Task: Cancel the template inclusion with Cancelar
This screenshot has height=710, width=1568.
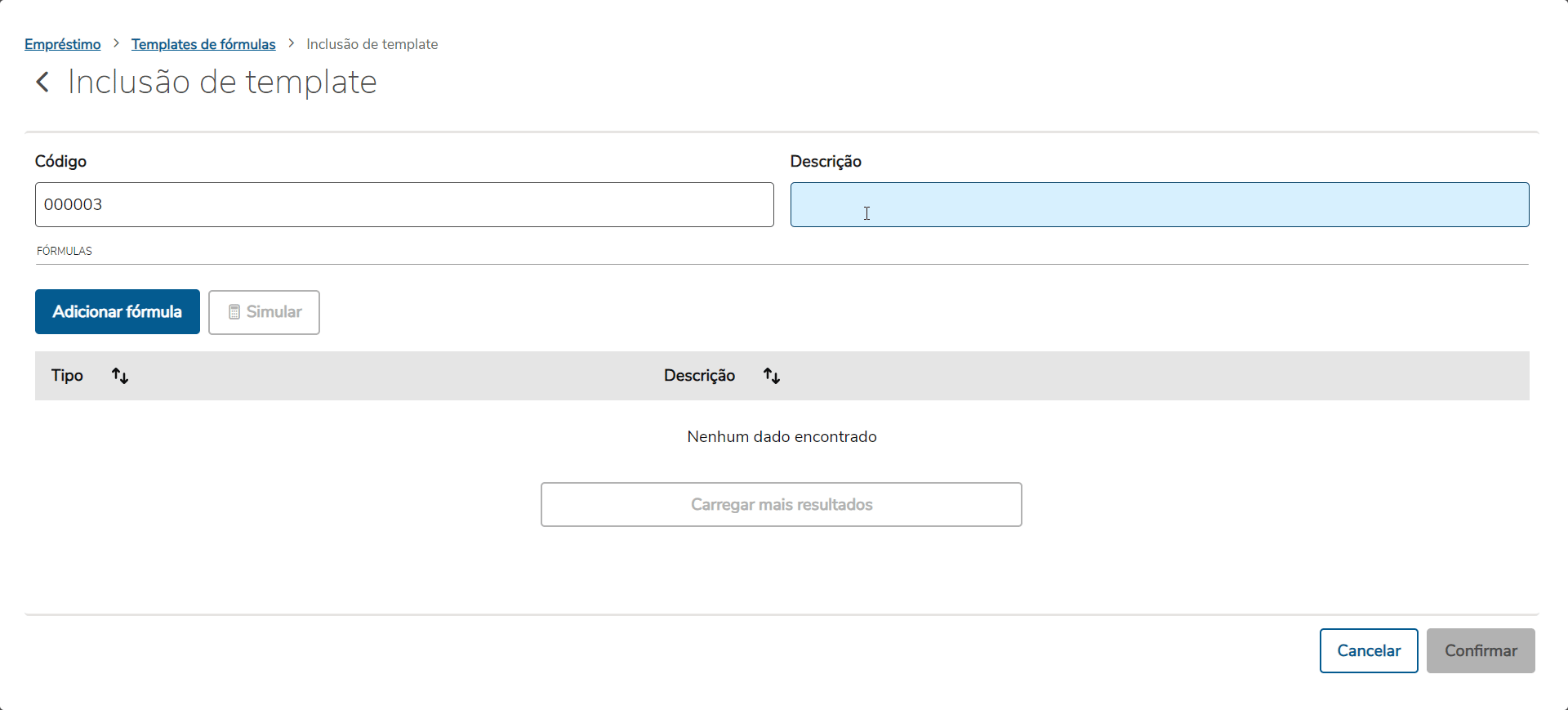Action: [1369, 650]
